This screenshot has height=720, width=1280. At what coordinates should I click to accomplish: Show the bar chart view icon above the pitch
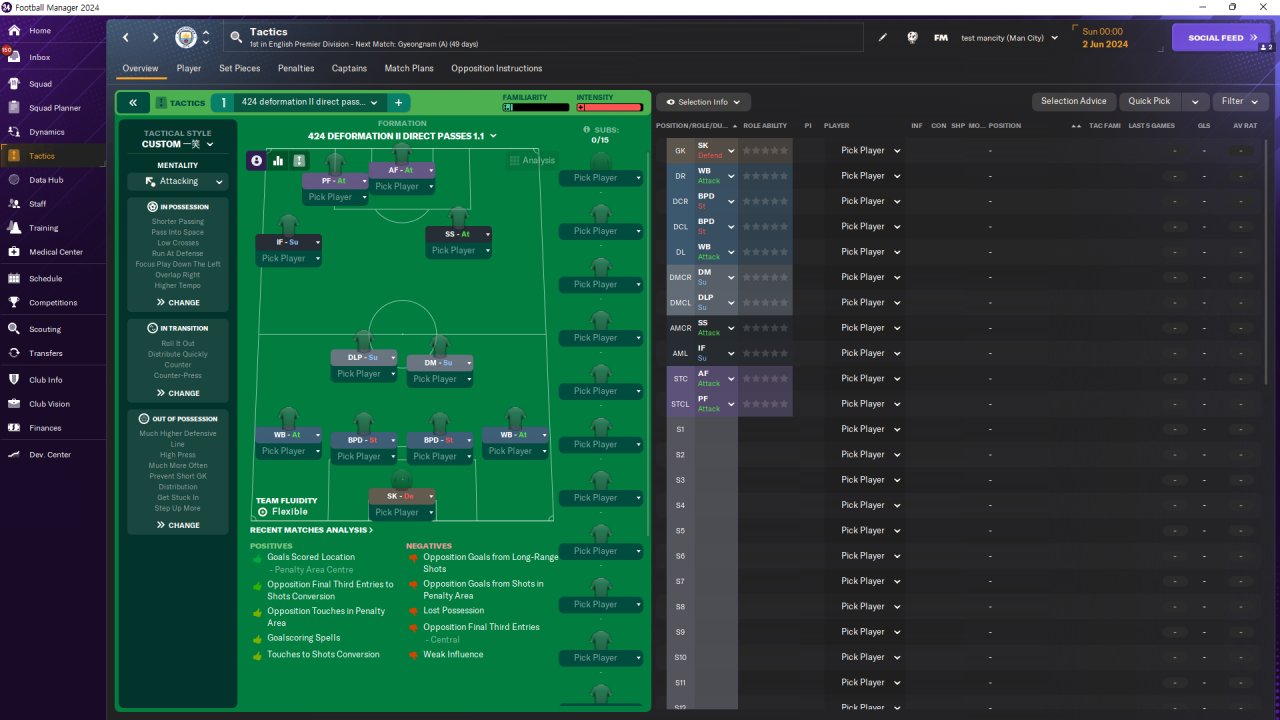[278, 160]
